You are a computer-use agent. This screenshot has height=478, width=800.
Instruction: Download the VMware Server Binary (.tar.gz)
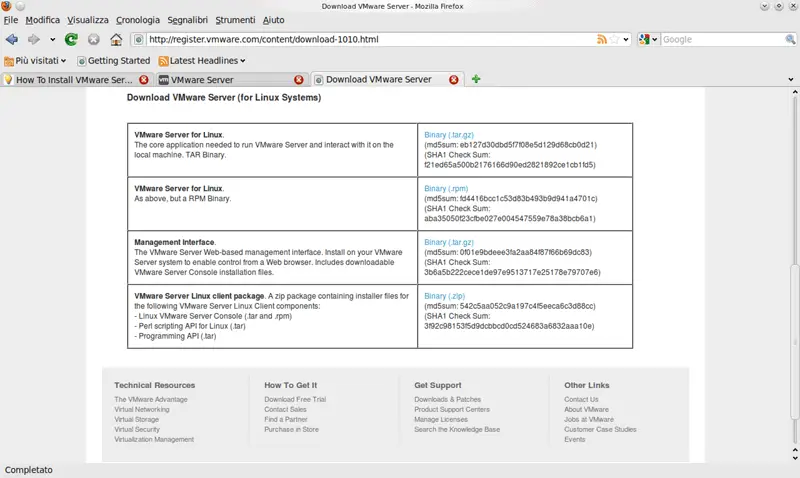pyautogui.click(x=448, y=135)
